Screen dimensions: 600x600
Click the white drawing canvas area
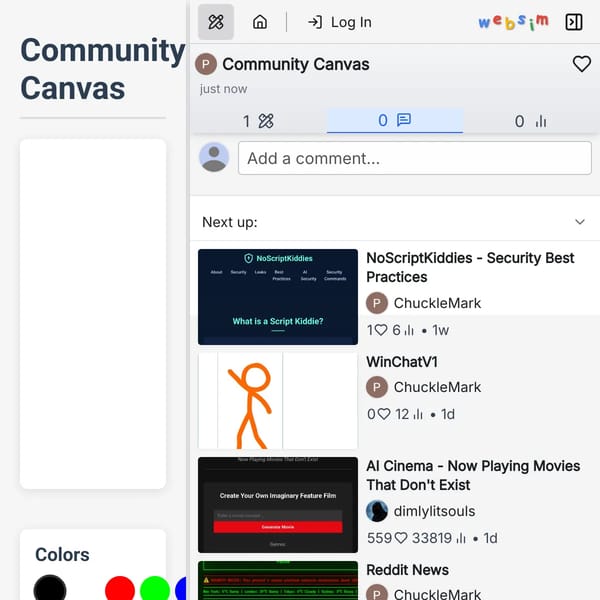tap(93, 314)
